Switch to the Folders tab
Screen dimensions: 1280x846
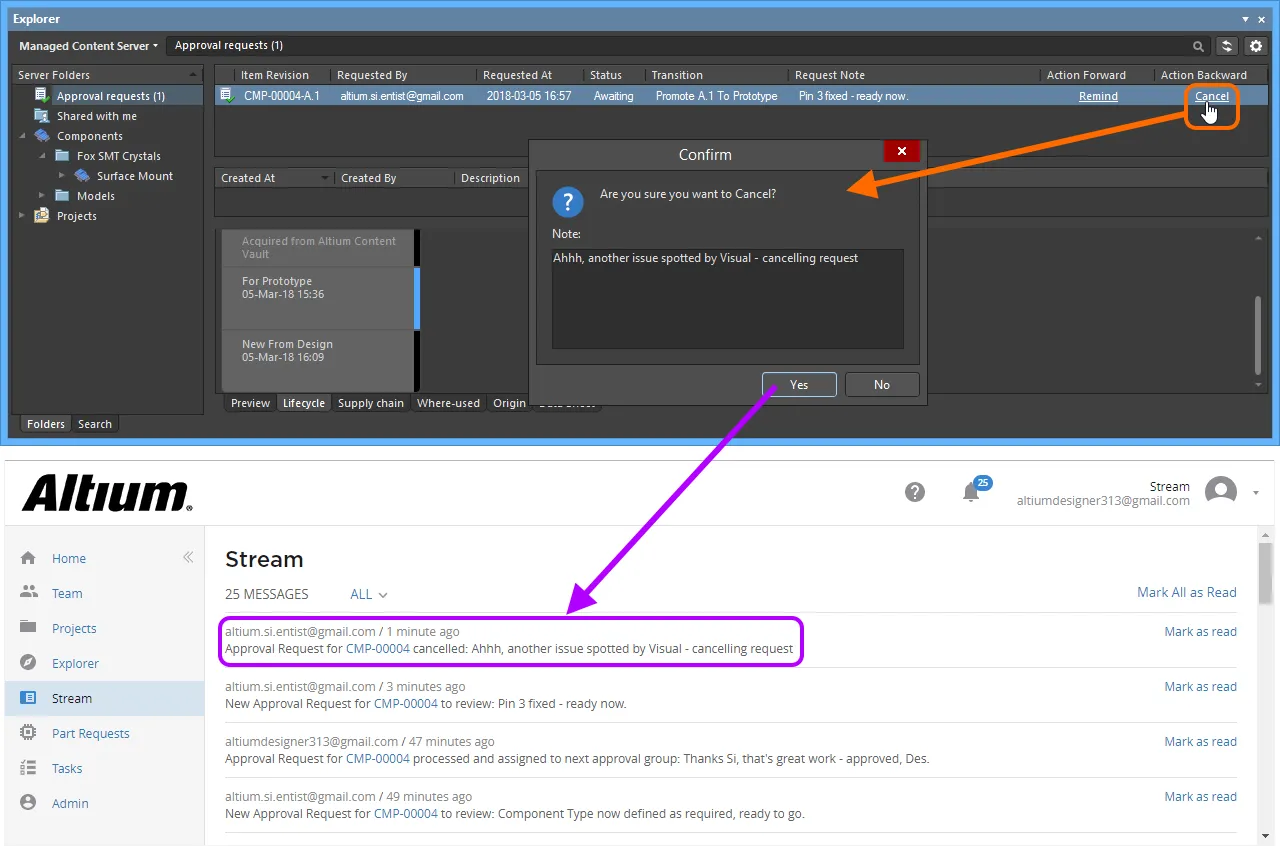click(x=46, y=424)
